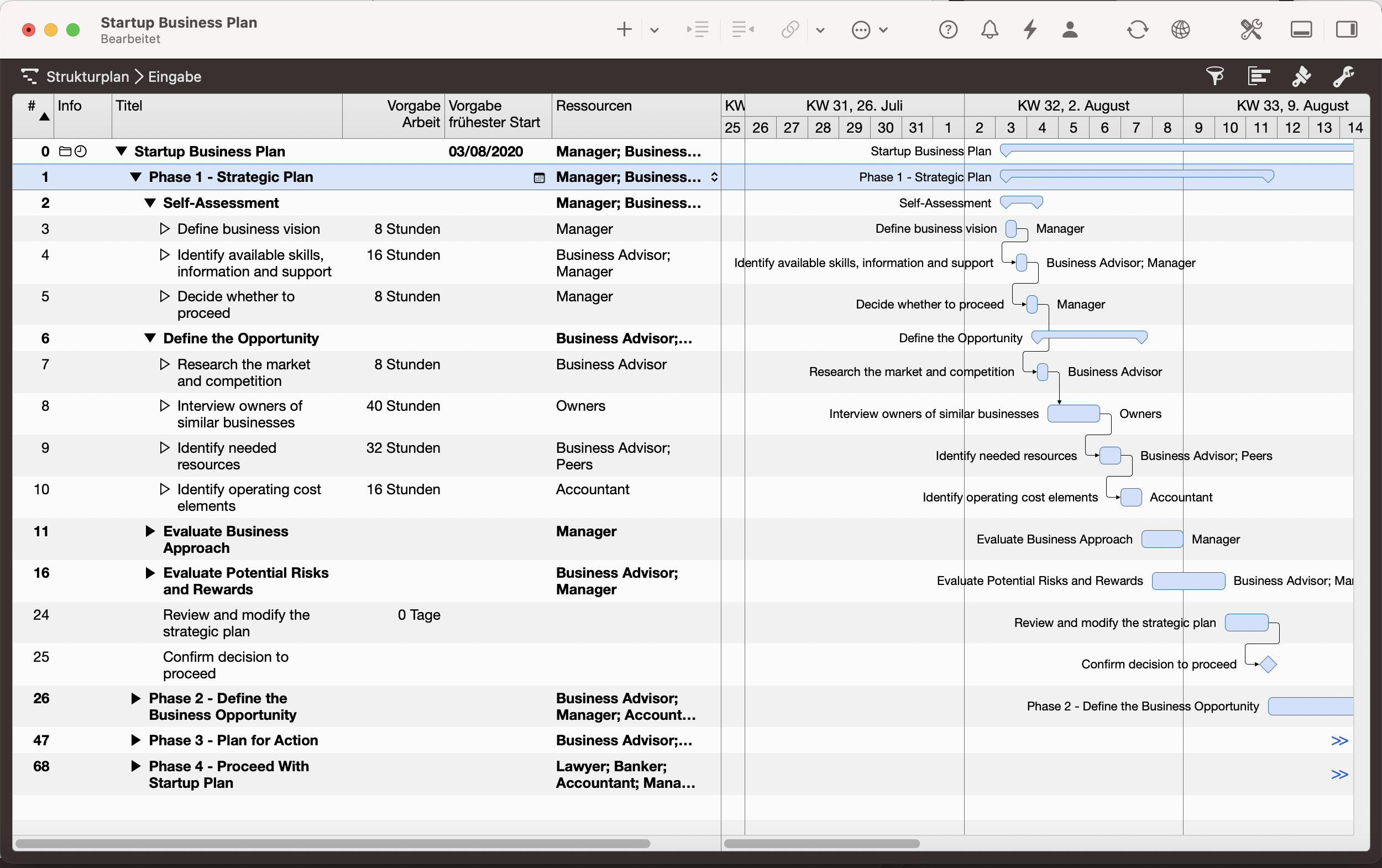Click the outdent task toolbar icon

click(742, 29)
